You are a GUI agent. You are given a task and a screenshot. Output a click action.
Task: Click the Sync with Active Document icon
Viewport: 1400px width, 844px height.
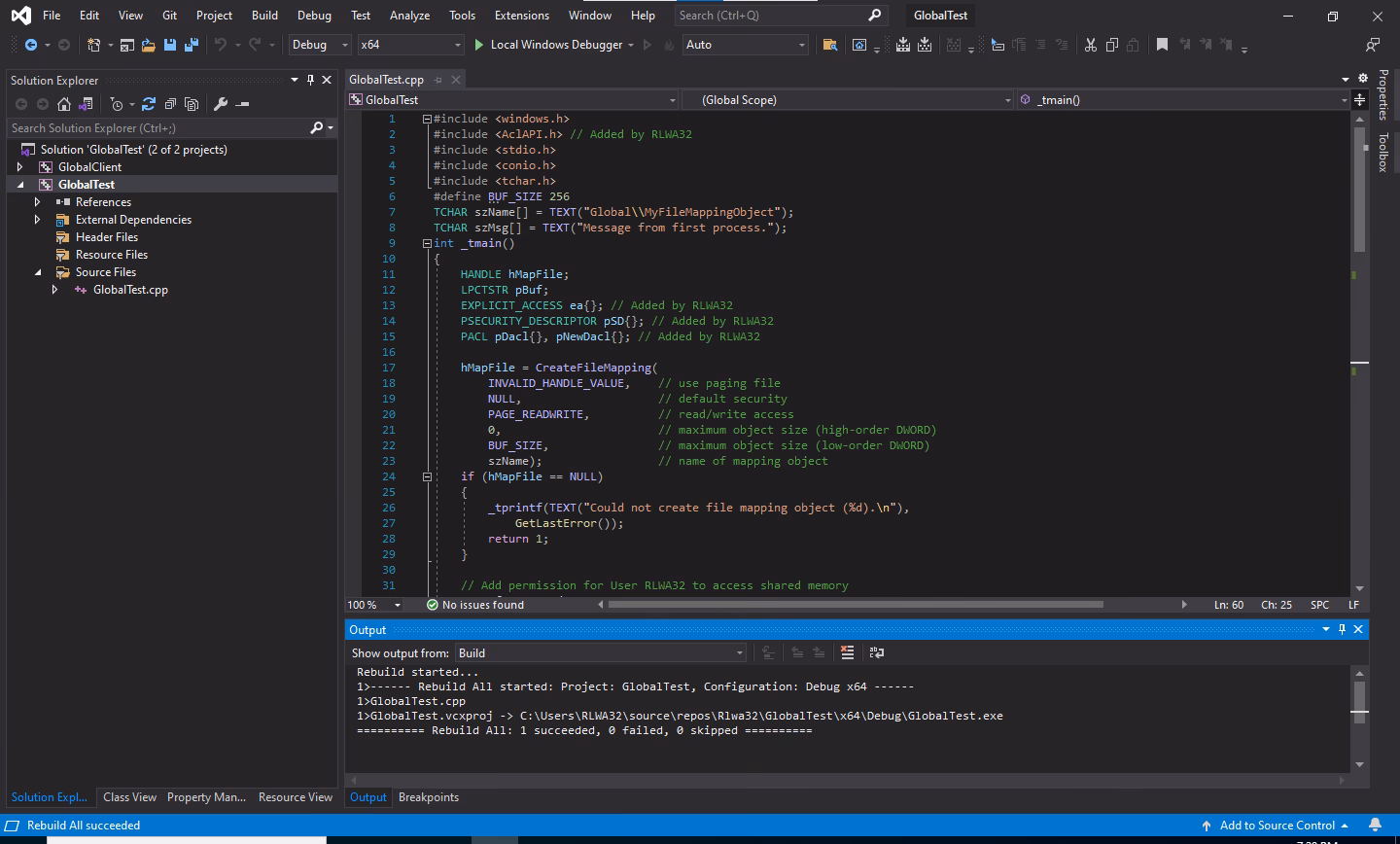pos(148,104)
